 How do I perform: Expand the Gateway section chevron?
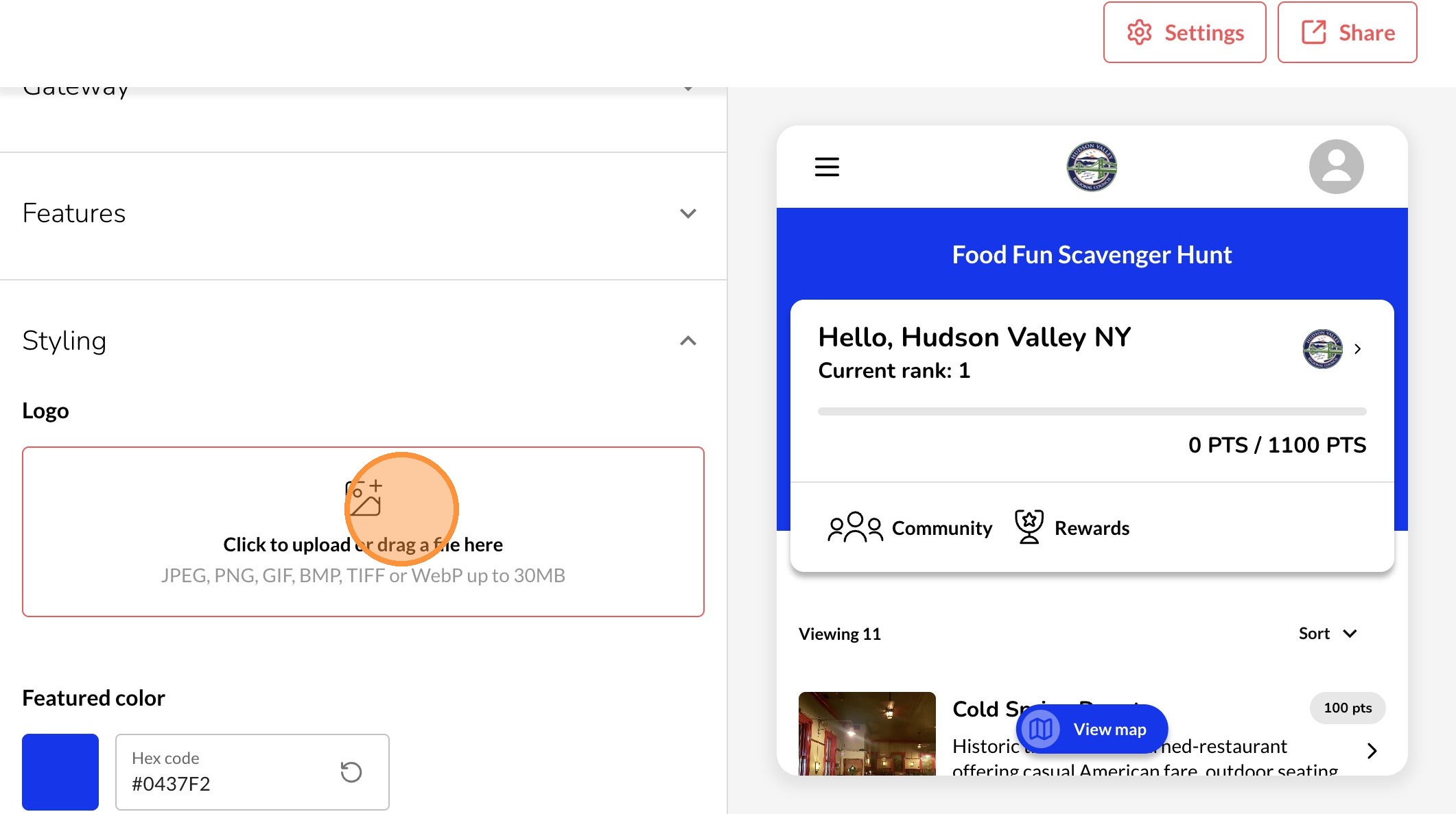(688, 88)
